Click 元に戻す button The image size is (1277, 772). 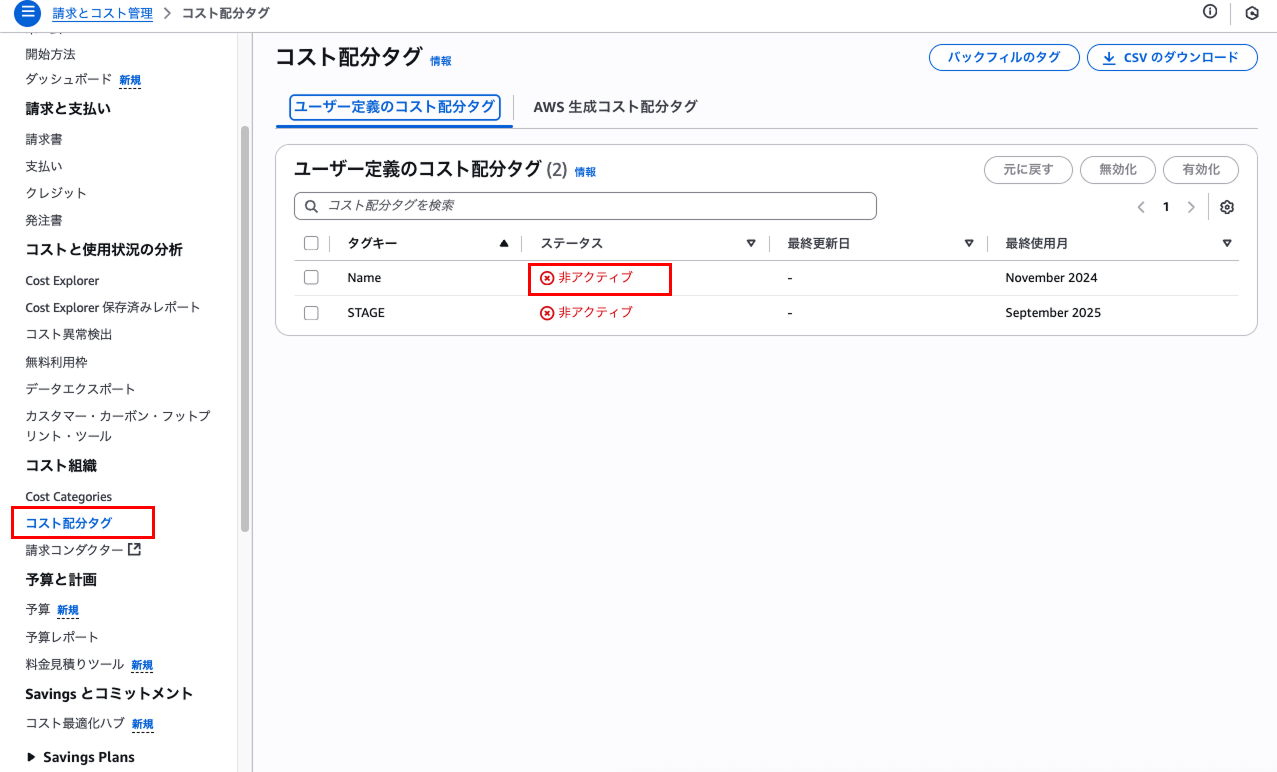pyautogui.click(x=1028, y=170)
